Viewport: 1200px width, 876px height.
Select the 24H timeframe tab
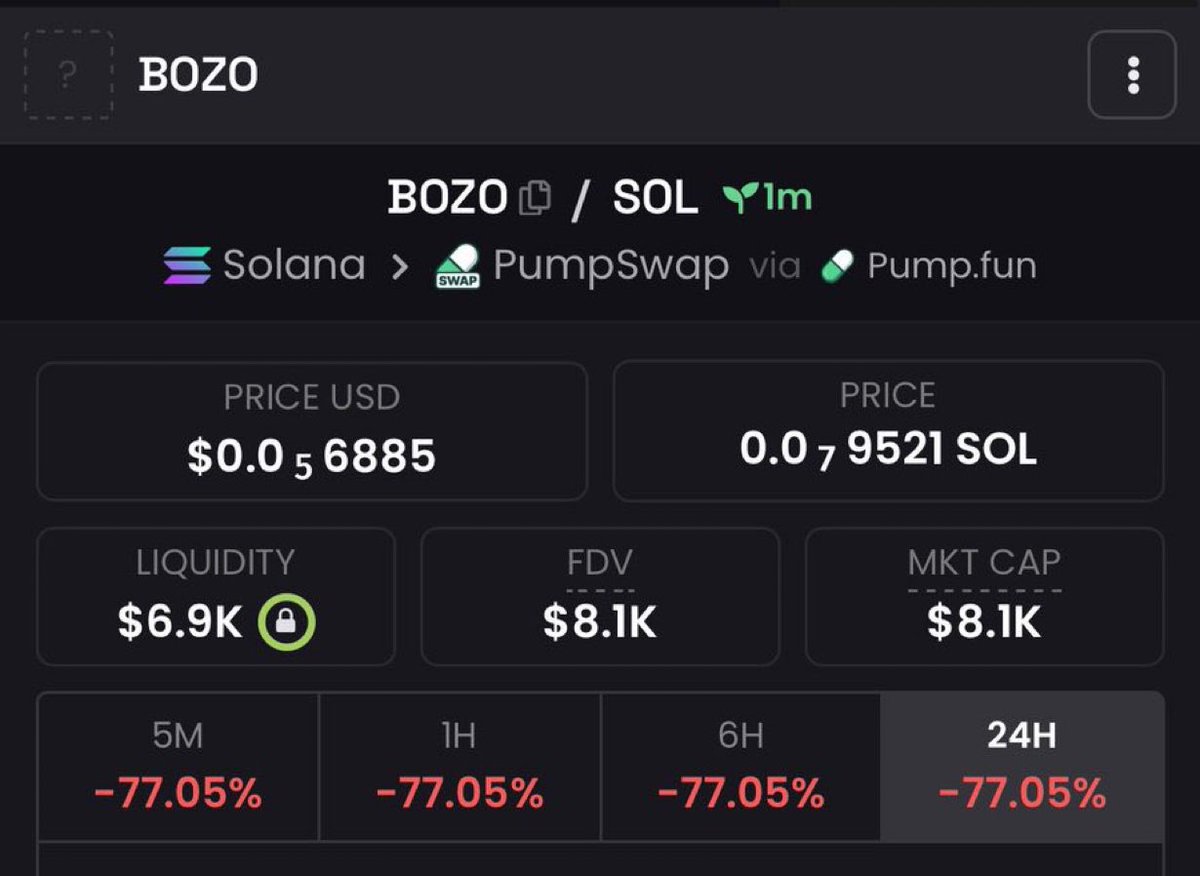click(x=1022, y=767)
